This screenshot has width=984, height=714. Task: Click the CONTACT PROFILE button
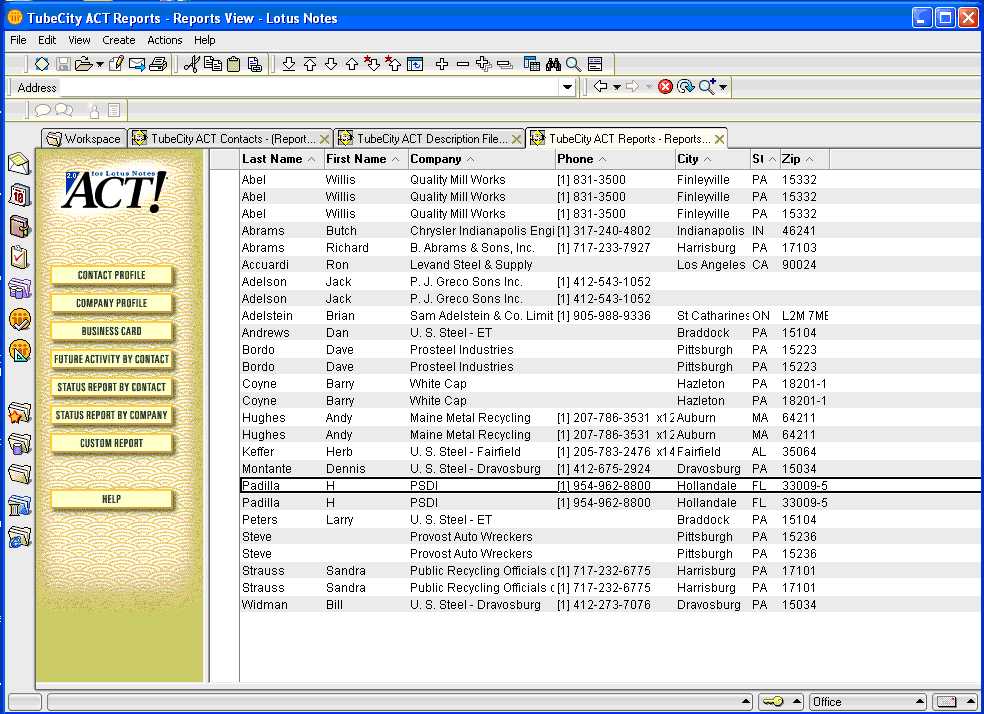(112, 275)
